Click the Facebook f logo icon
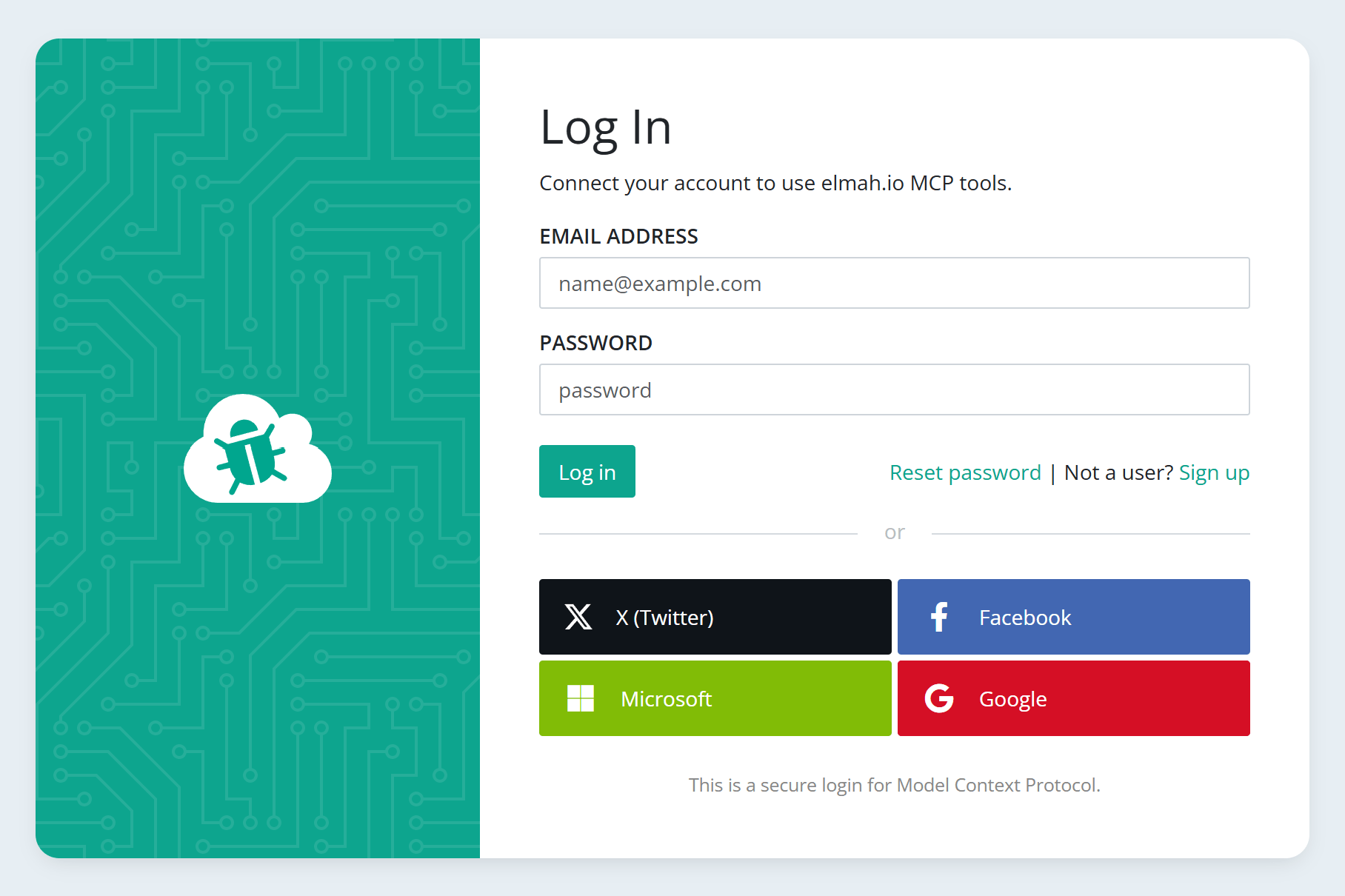Screen dimensions: 1345x896 [939, 617]
